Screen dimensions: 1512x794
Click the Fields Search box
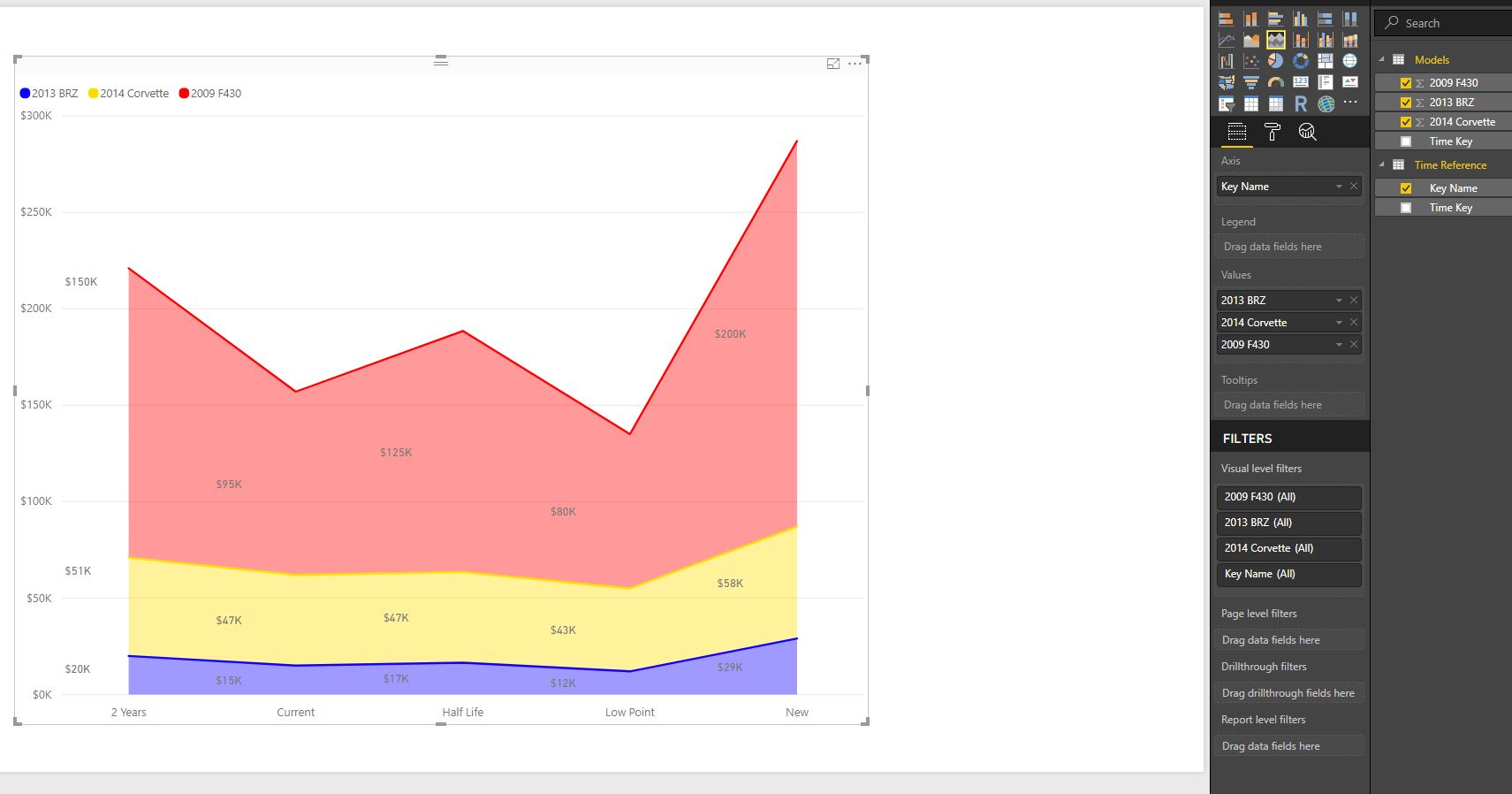pos(1443,24)
